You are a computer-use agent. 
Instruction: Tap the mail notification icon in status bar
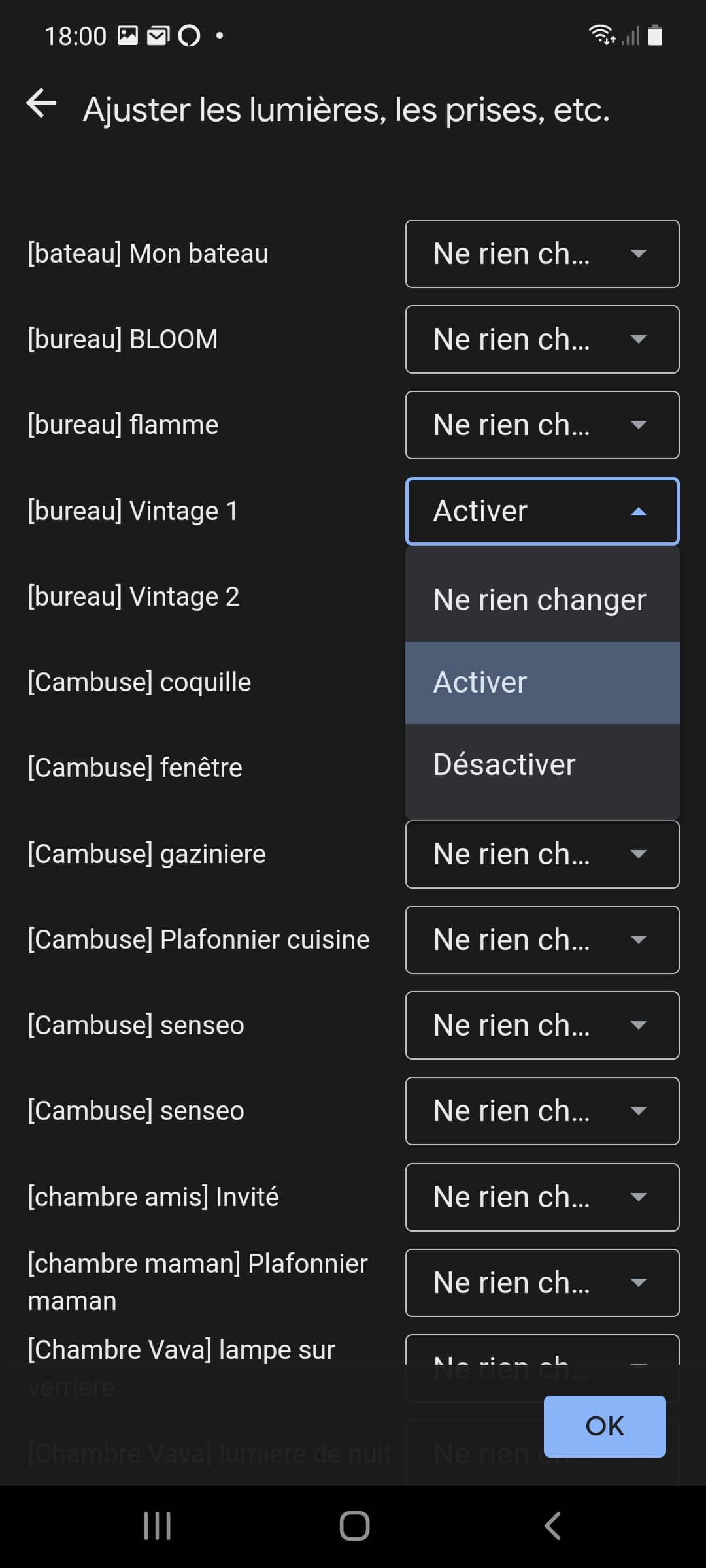pyautogui.click(x=158, y=35)
